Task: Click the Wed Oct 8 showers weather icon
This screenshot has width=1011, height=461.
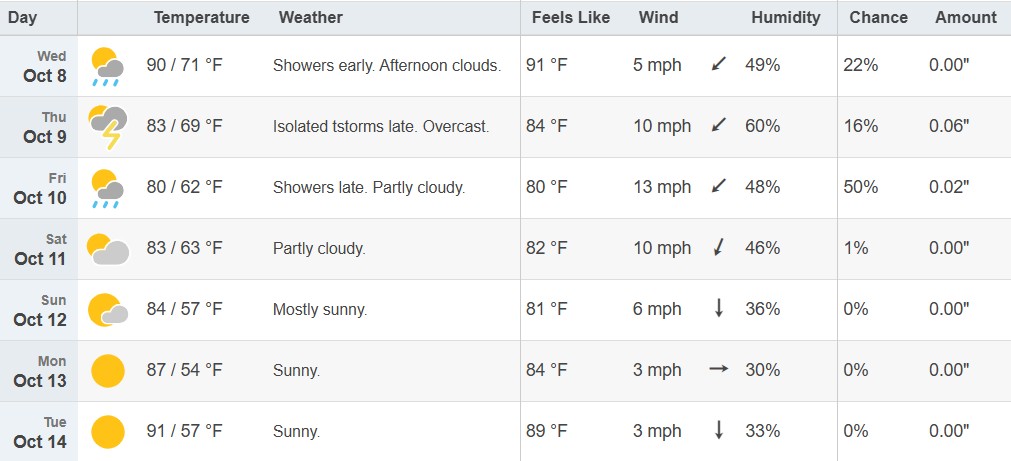Action: click(107, 66)
